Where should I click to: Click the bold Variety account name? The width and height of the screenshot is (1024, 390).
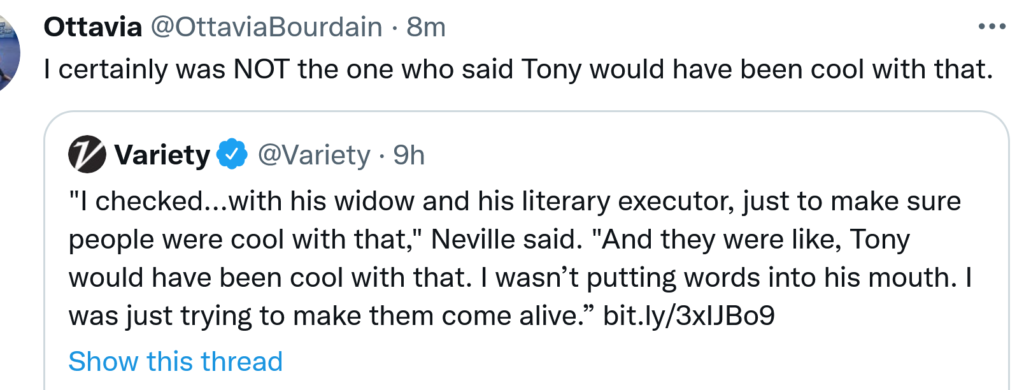point(162,155)
